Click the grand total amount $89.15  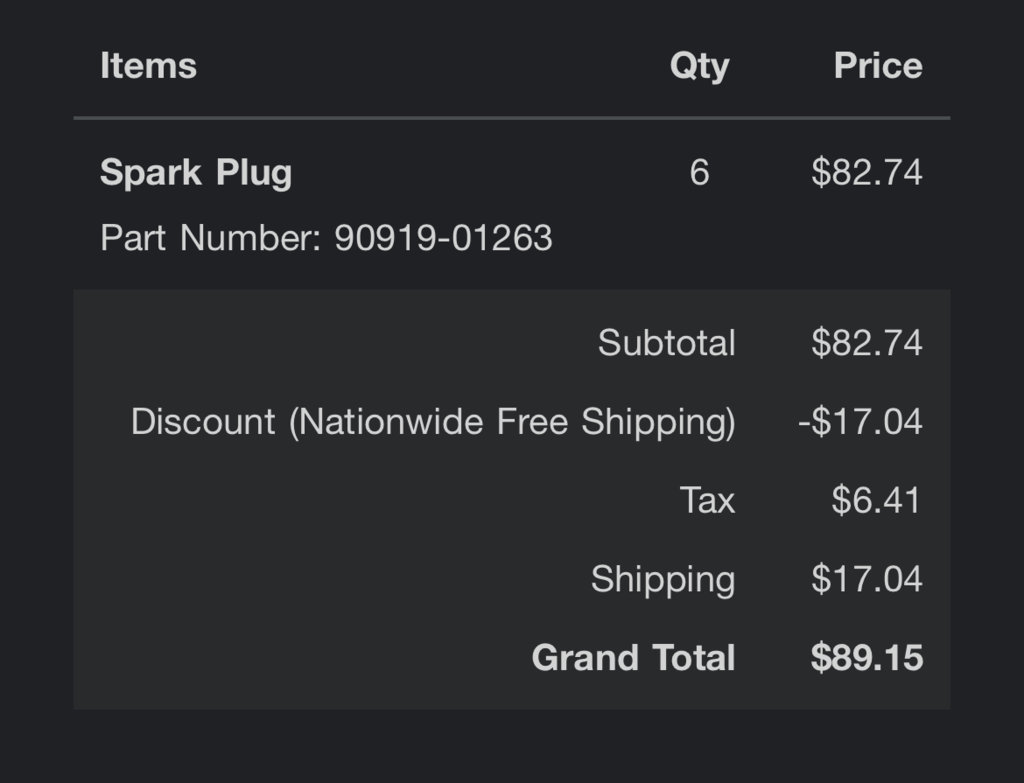pyautogui.click(x=867, y=658)
